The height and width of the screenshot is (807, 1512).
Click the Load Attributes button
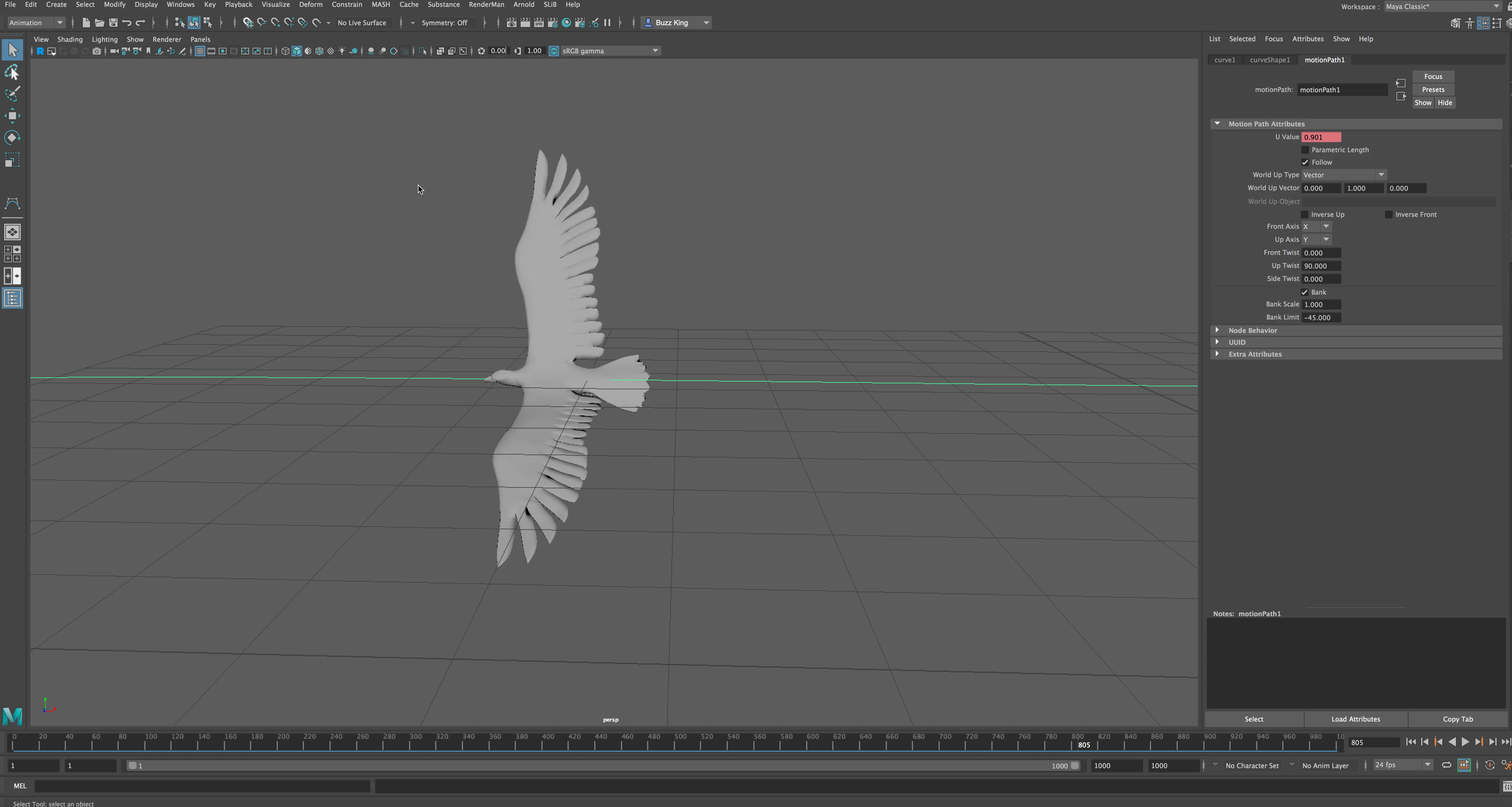(x=1355, y=719)
